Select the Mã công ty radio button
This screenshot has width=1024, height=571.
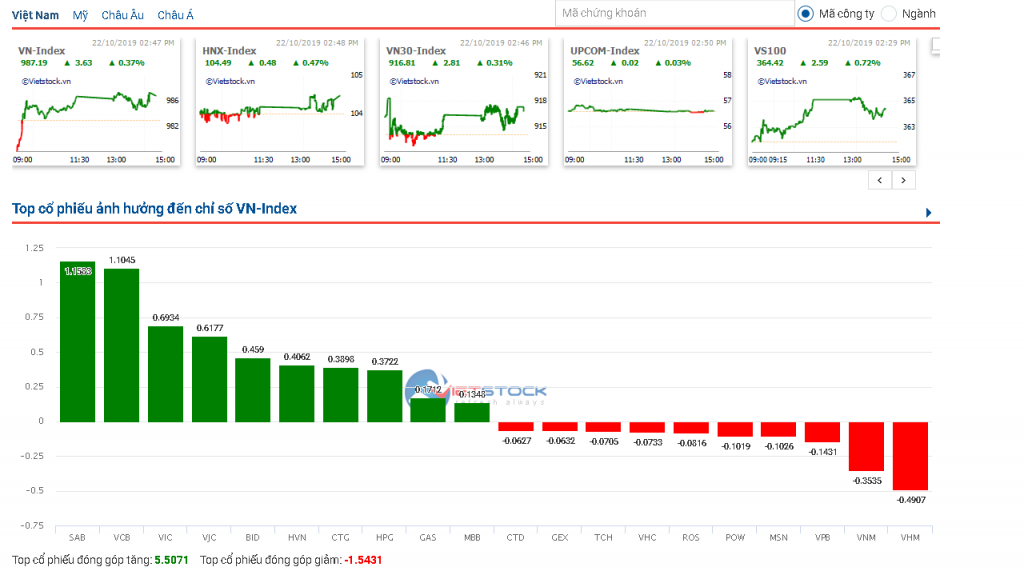click(806, 14)
